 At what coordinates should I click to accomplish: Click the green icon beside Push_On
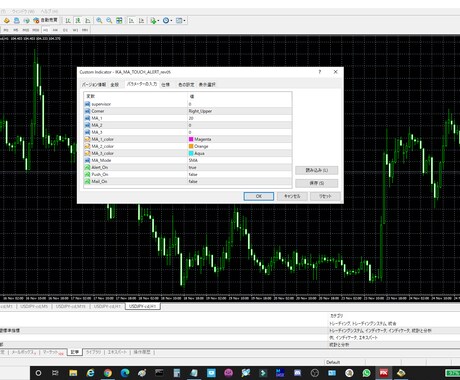click(87, 174)
